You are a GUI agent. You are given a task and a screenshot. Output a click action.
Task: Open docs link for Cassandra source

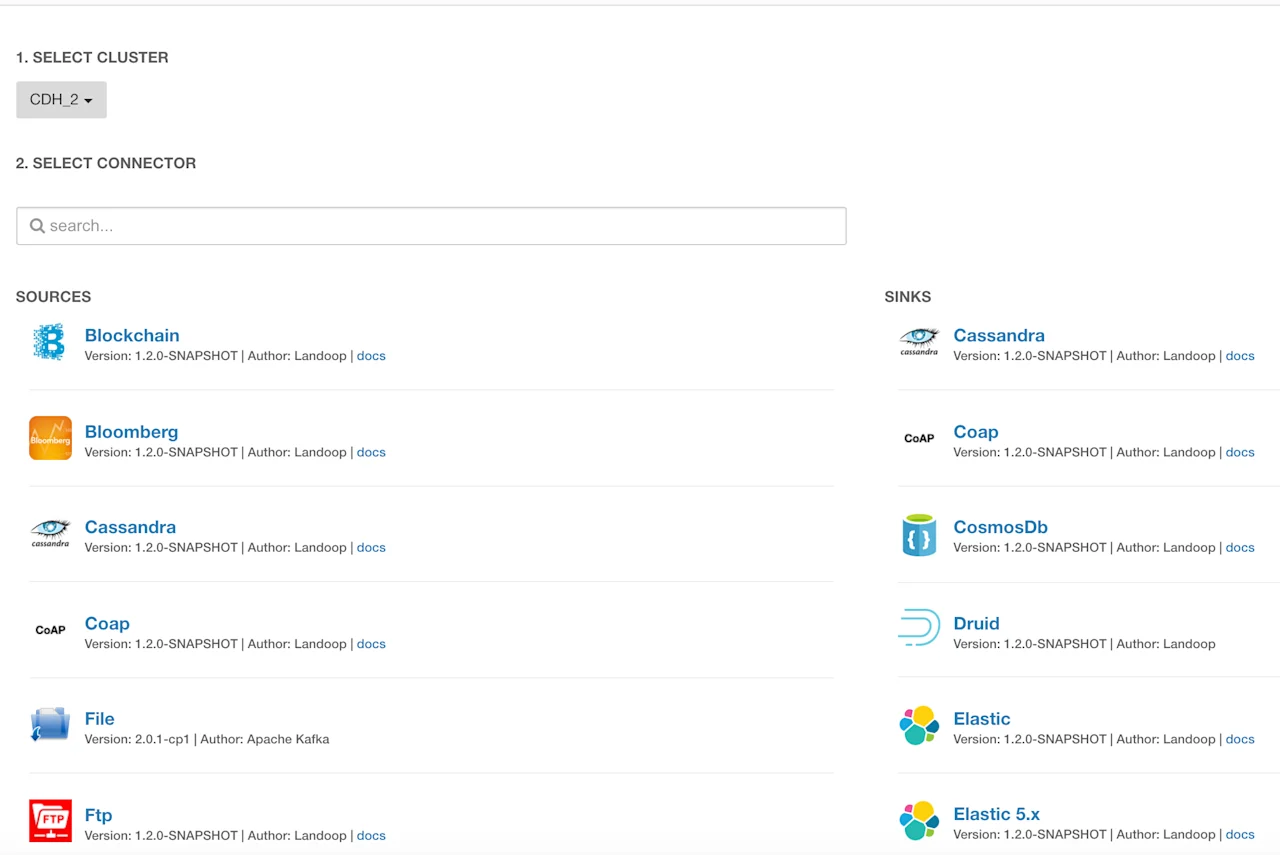[371, 548]
